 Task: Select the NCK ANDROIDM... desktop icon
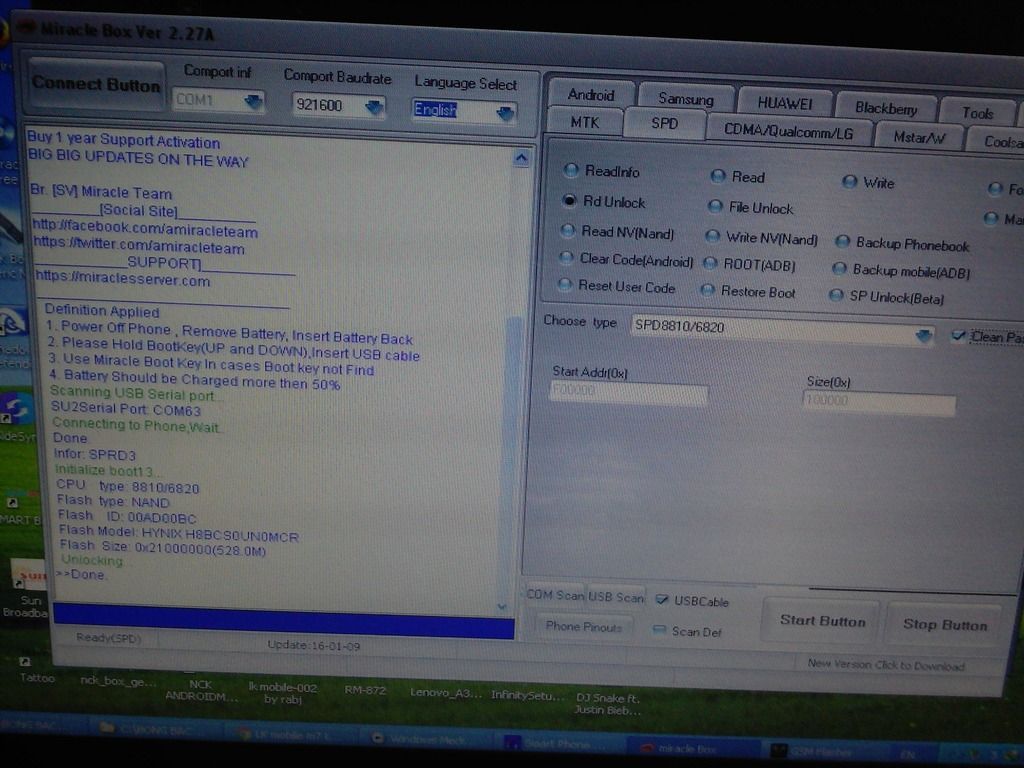[200, 690]
